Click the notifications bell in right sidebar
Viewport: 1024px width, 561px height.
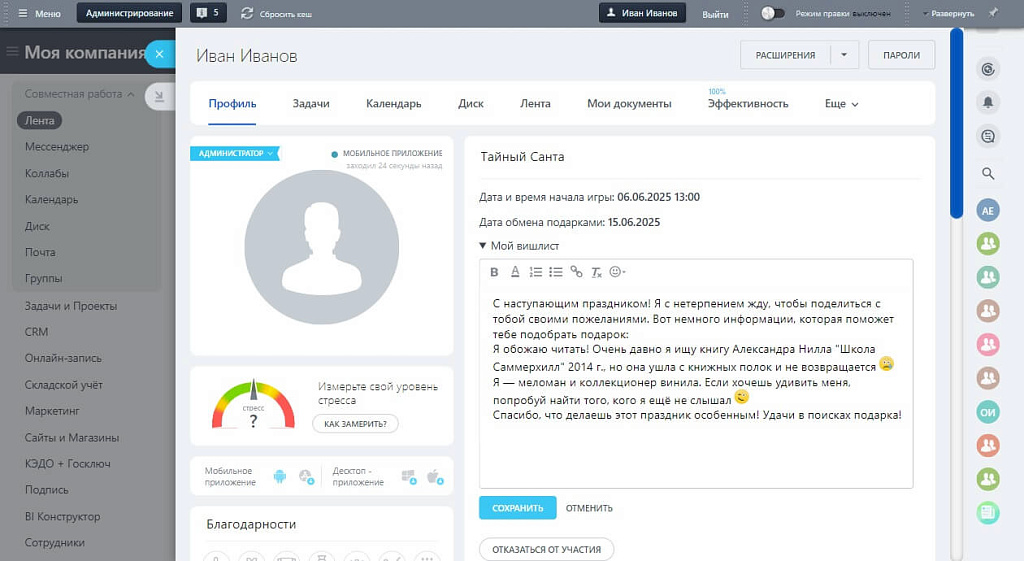pyautogui.click(x=988, y=102)
